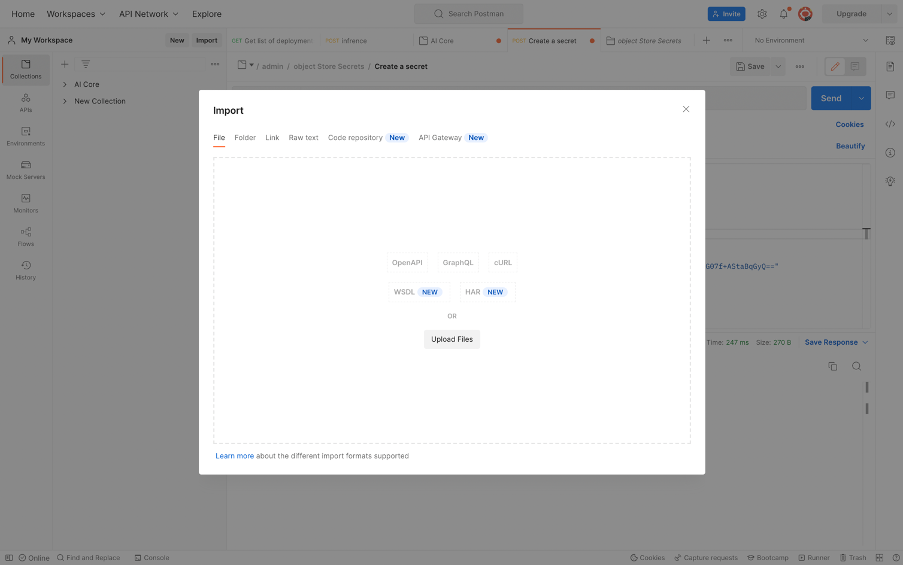
Task: Expand the New Collection tree item
Action: coord(65,101)
